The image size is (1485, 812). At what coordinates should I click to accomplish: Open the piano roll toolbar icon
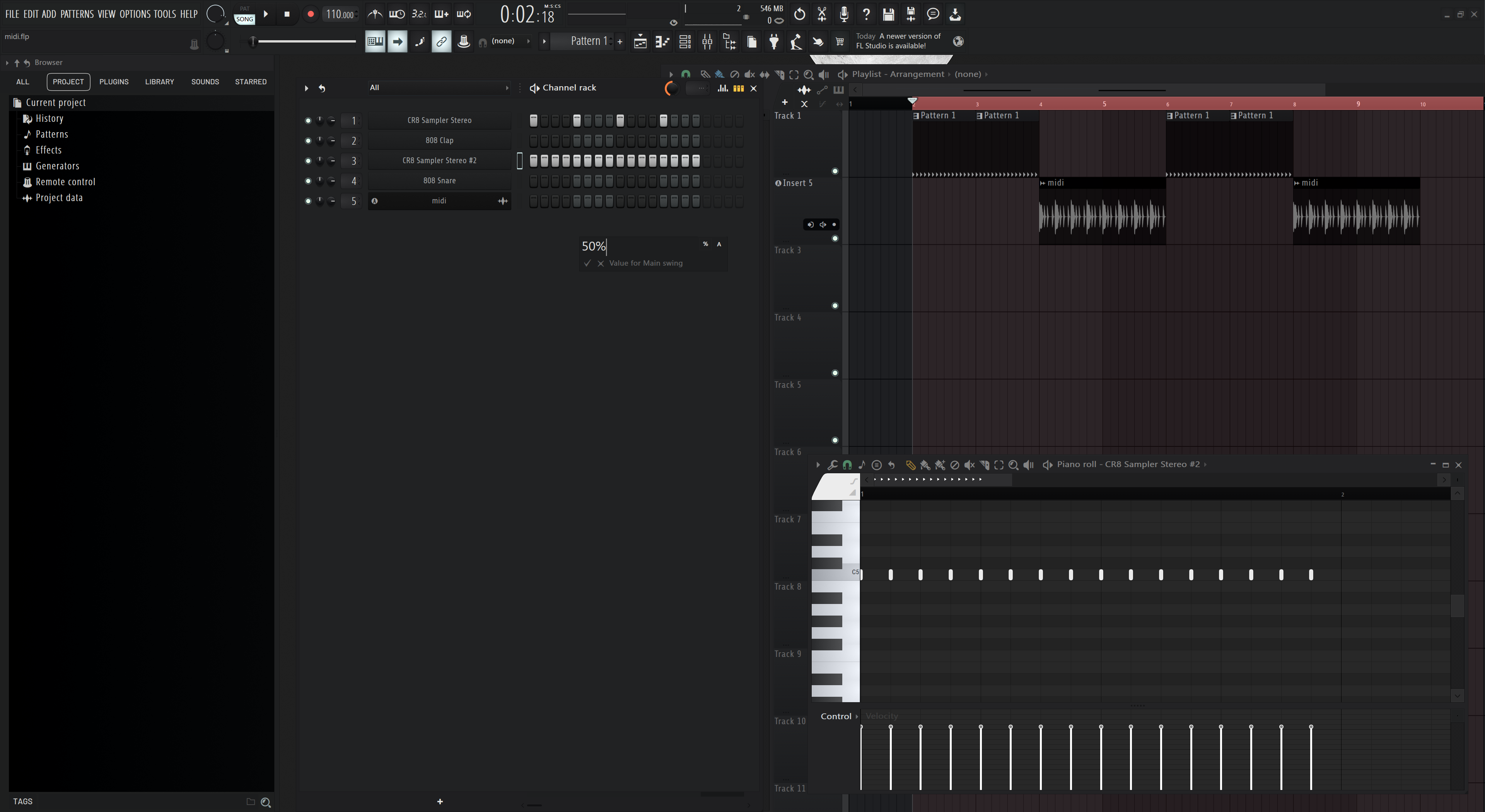[662, 41]
